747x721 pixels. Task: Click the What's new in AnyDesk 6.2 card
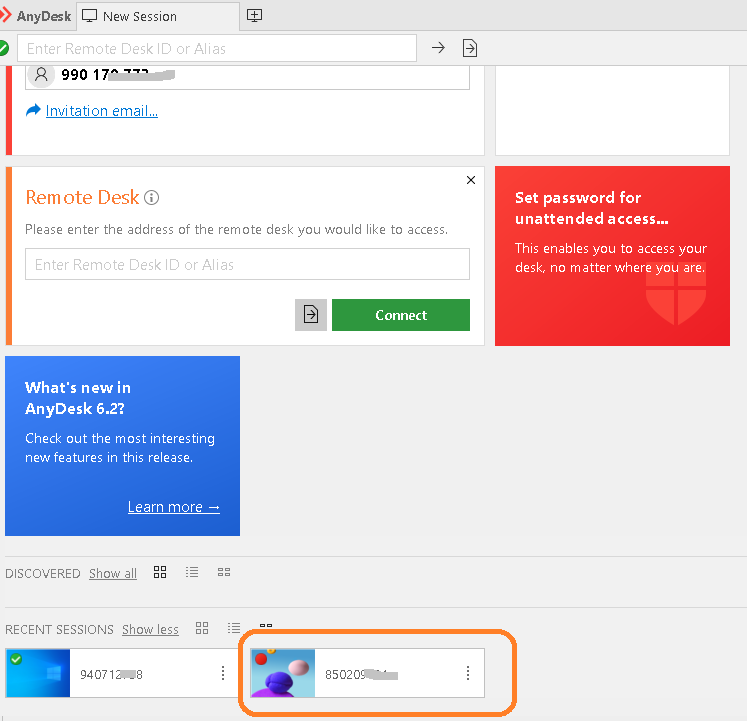pyautogui.click(x=122, y=446)
